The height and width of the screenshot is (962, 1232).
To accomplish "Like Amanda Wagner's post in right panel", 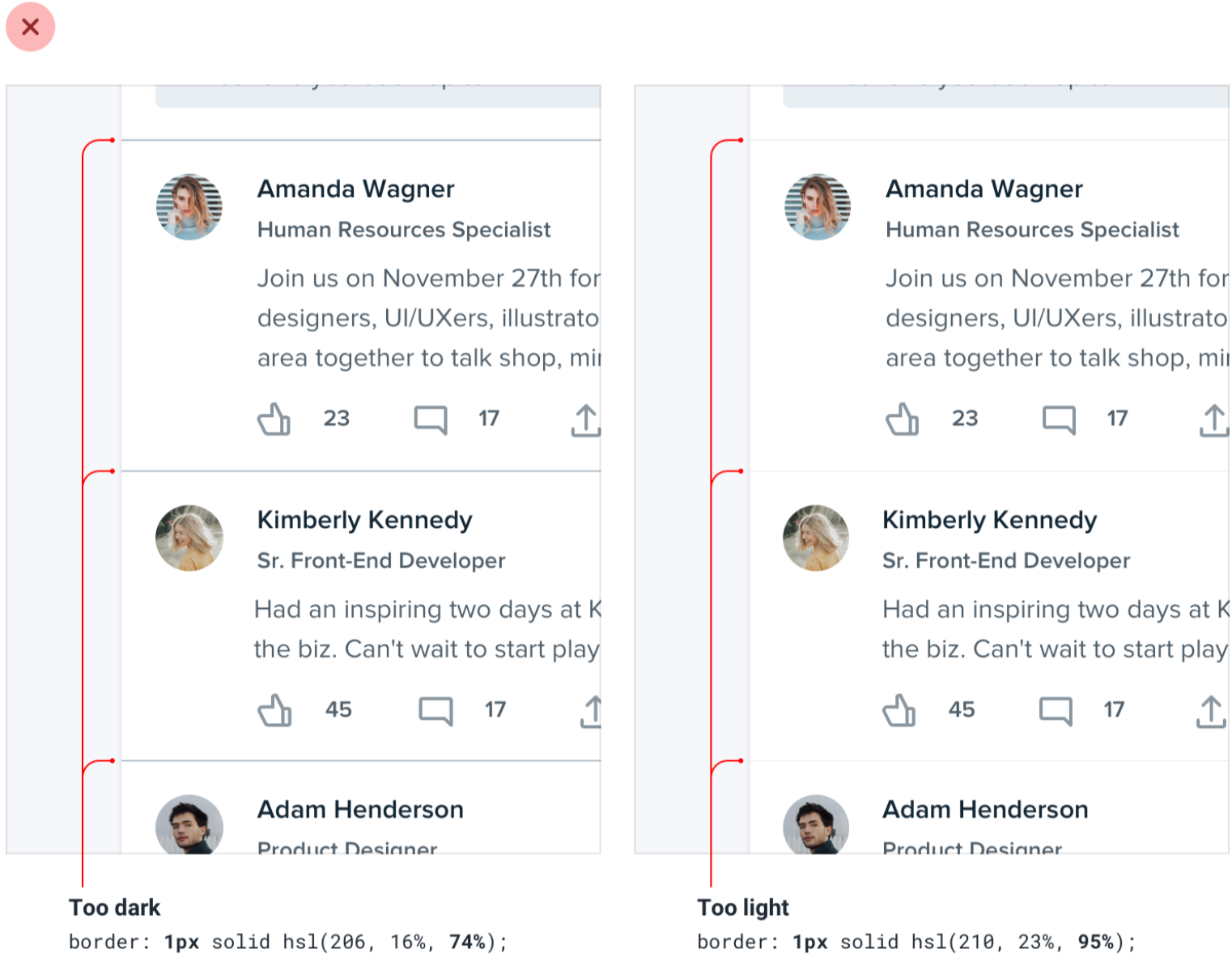I will 903,419.
